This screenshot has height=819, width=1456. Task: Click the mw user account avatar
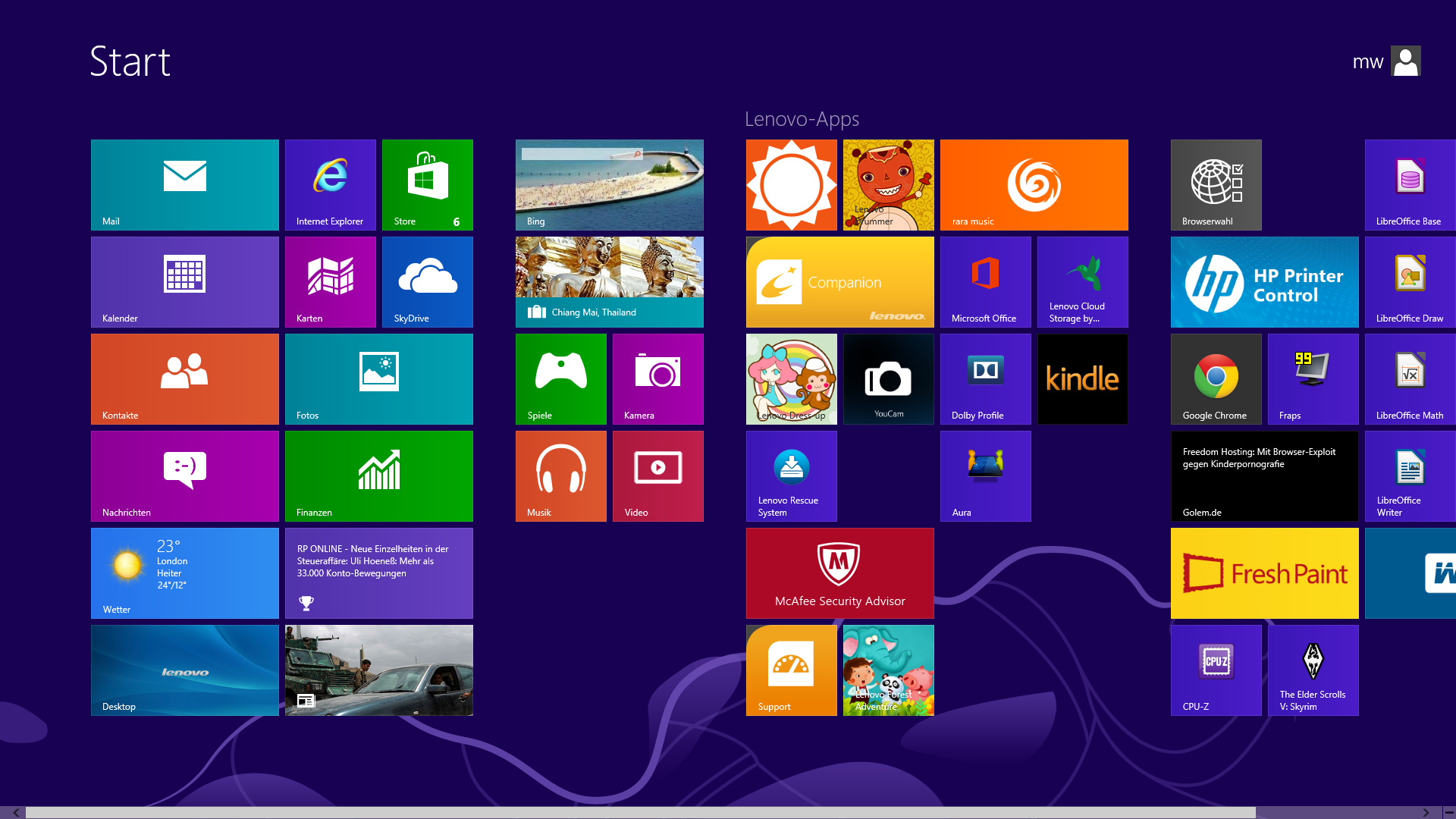(x=1407, y=61)
